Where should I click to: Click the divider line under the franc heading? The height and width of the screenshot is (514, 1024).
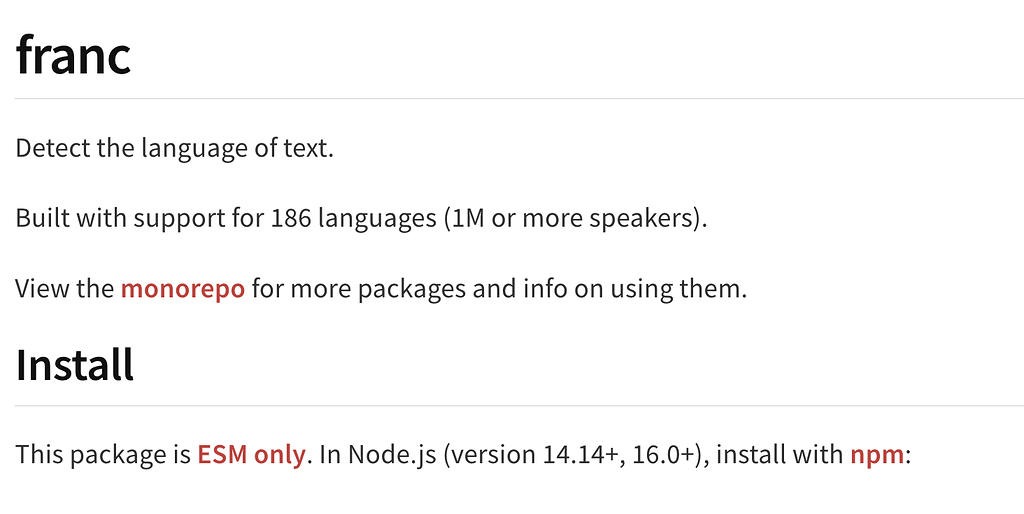pyautogui.click(x=519, y=99)
